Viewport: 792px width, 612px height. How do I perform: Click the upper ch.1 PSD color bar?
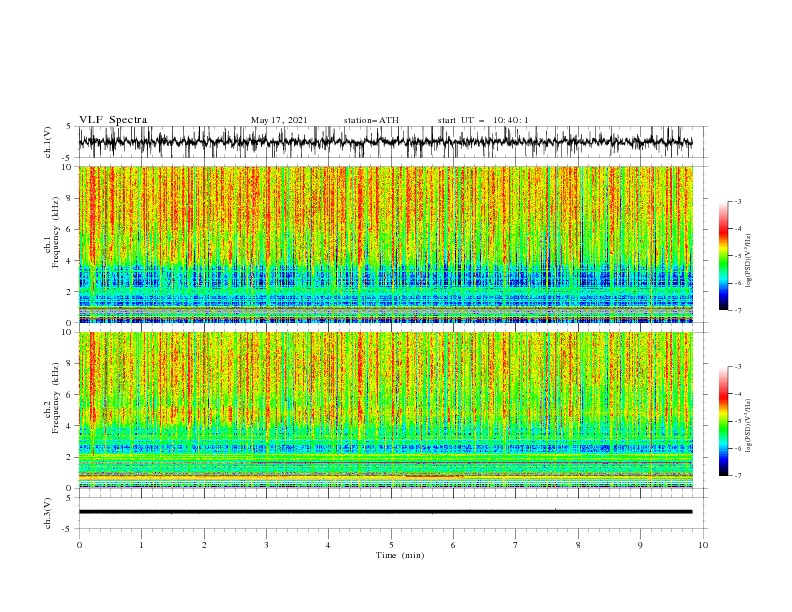coord(723,256)
